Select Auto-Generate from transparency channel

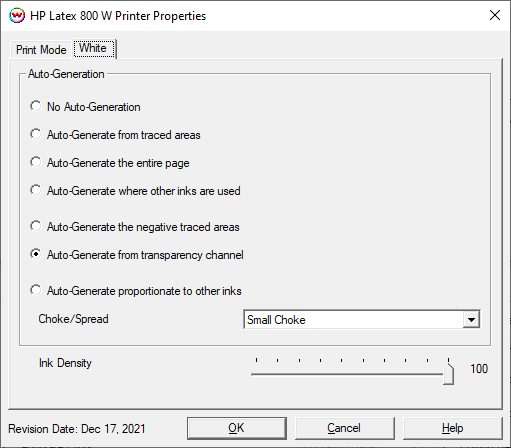pos(36,254)
